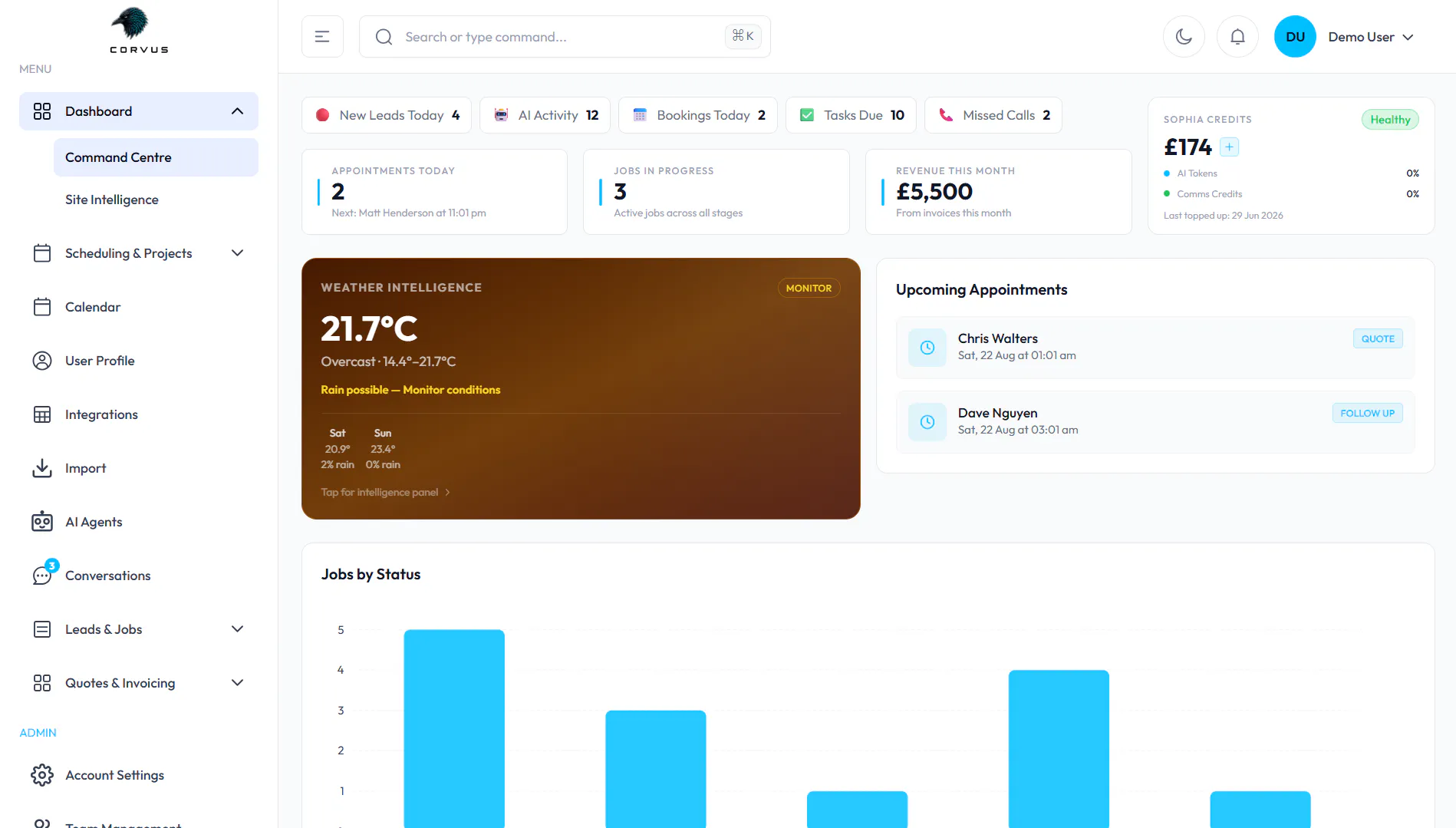Click the DU user avatar
The height and width of the screenshot is (828, 1456).
pyautogui.click(x=1295, y=37)
